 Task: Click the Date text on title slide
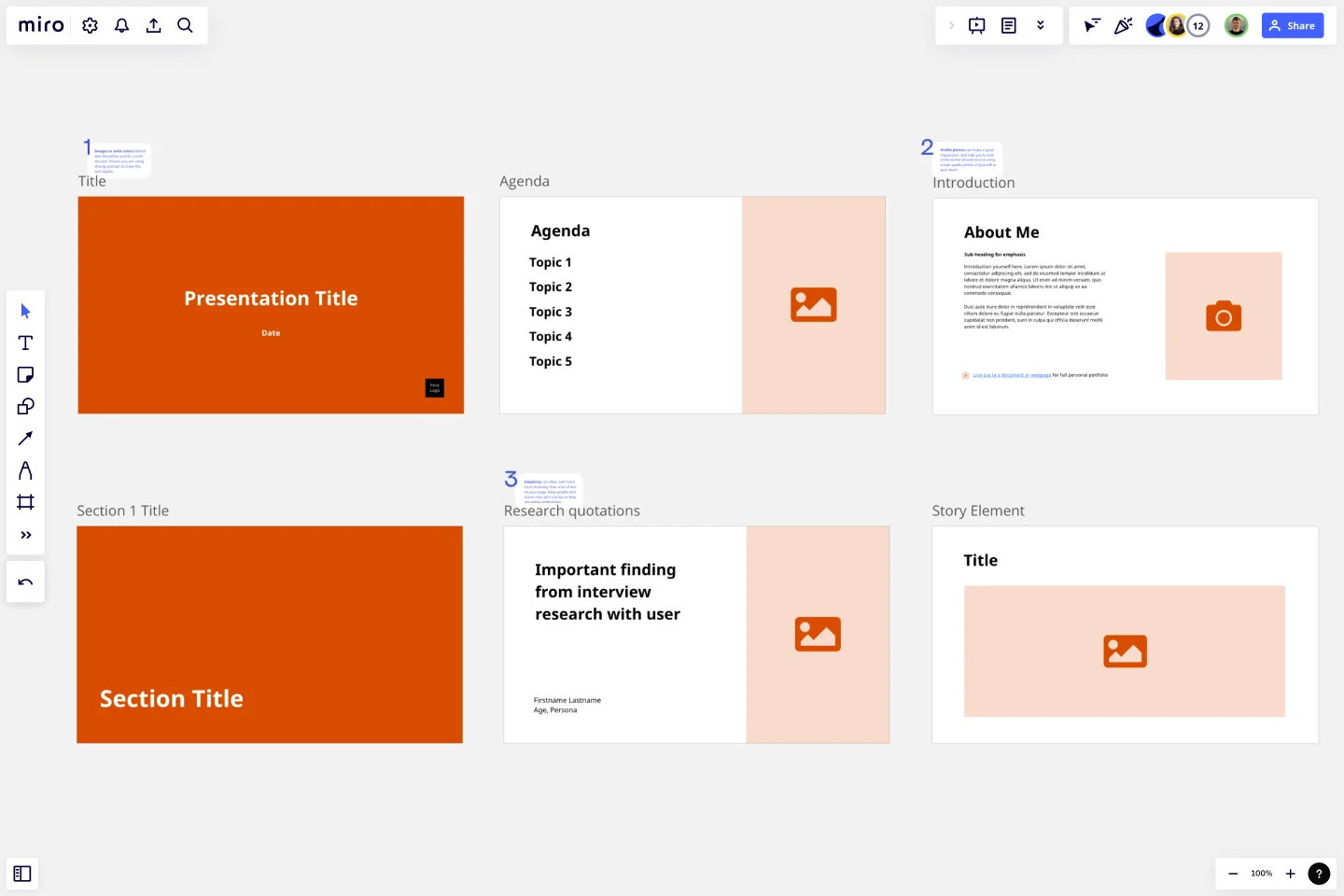271,333
